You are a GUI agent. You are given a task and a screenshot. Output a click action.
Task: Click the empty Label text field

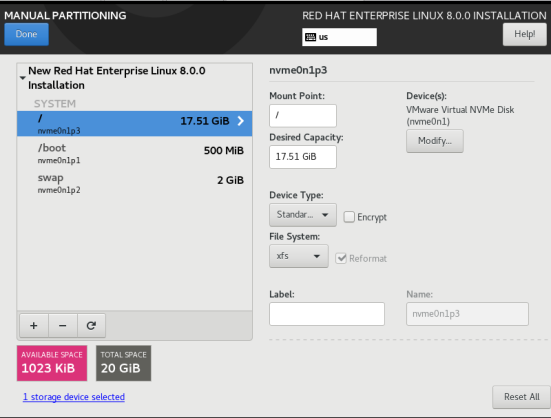(x=327, y=314)
